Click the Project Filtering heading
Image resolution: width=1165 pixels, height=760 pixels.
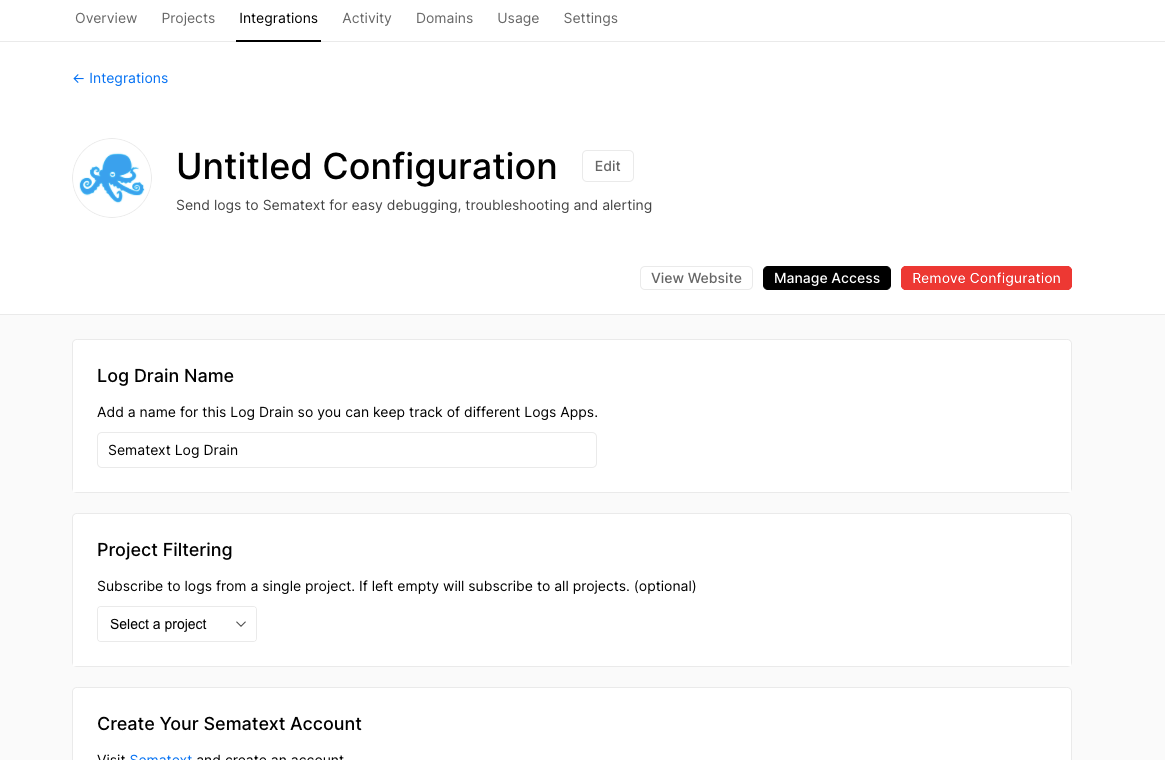click(x=165, y=550)
